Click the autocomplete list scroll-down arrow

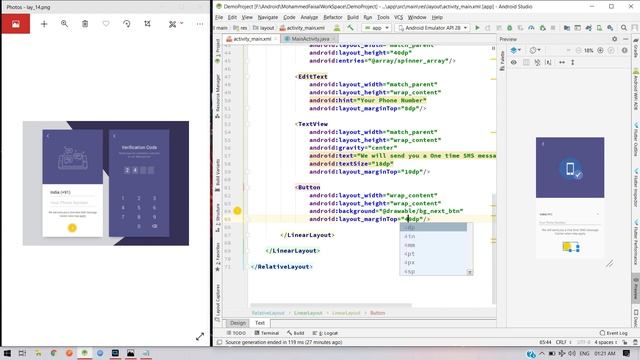470,272
